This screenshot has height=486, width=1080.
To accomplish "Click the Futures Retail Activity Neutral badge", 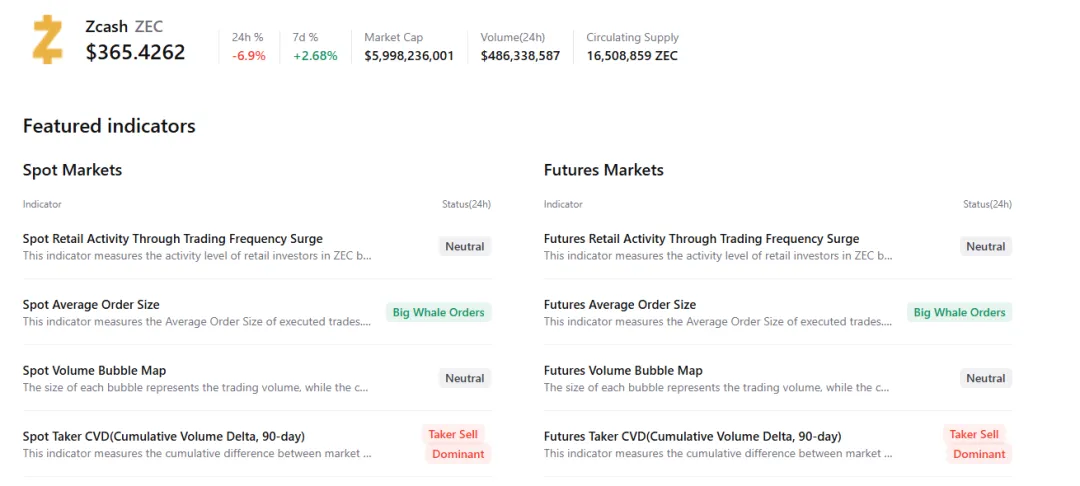I will [986, 247].
